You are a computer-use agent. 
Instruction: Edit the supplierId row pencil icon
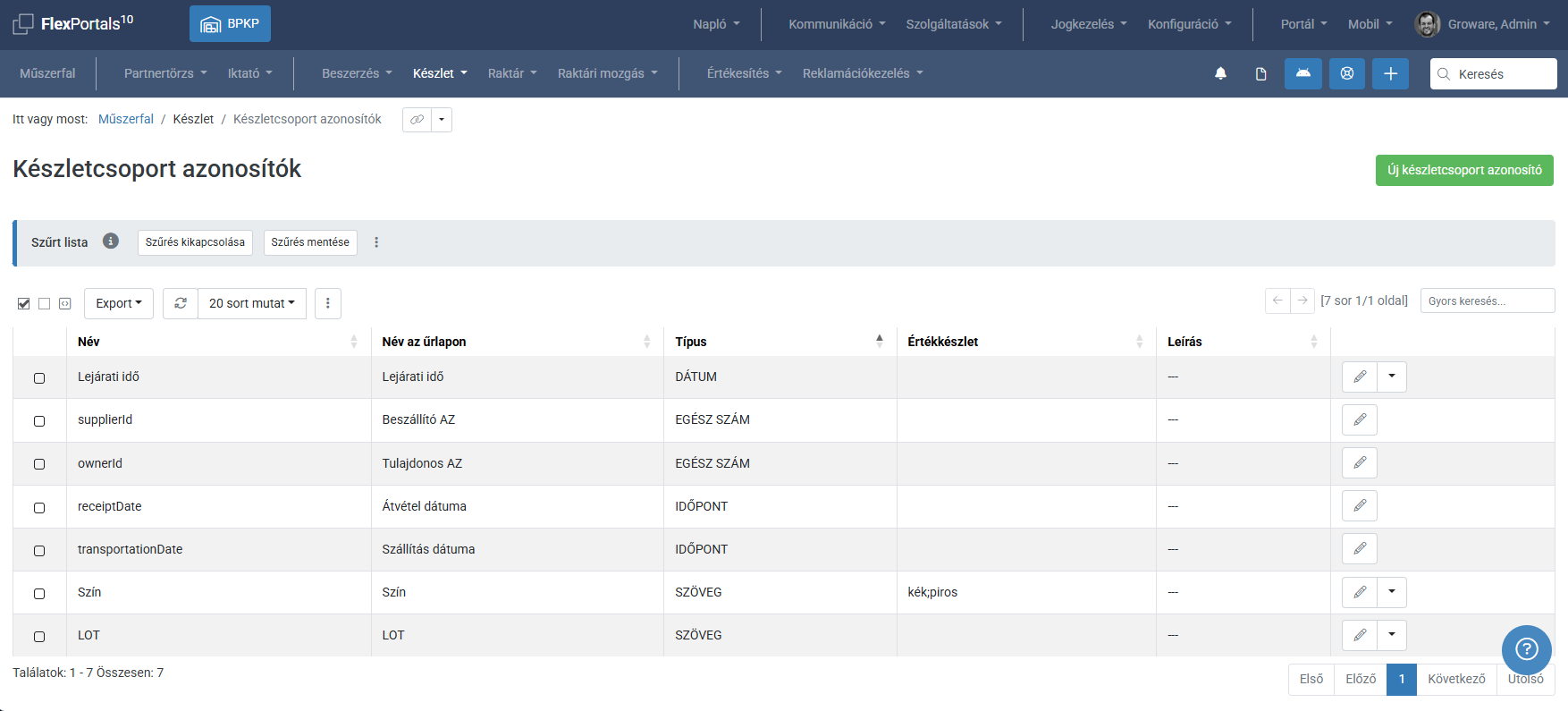point(1360,419)
